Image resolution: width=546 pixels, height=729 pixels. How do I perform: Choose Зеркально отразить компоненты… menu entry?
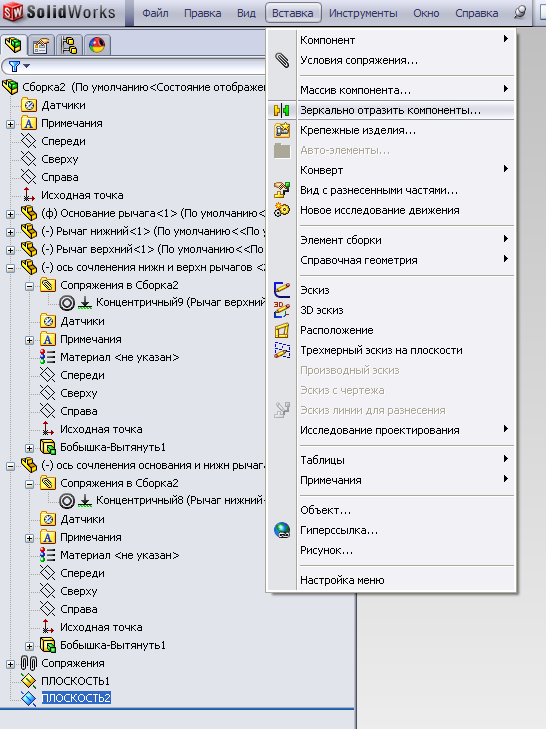[391, 111]
